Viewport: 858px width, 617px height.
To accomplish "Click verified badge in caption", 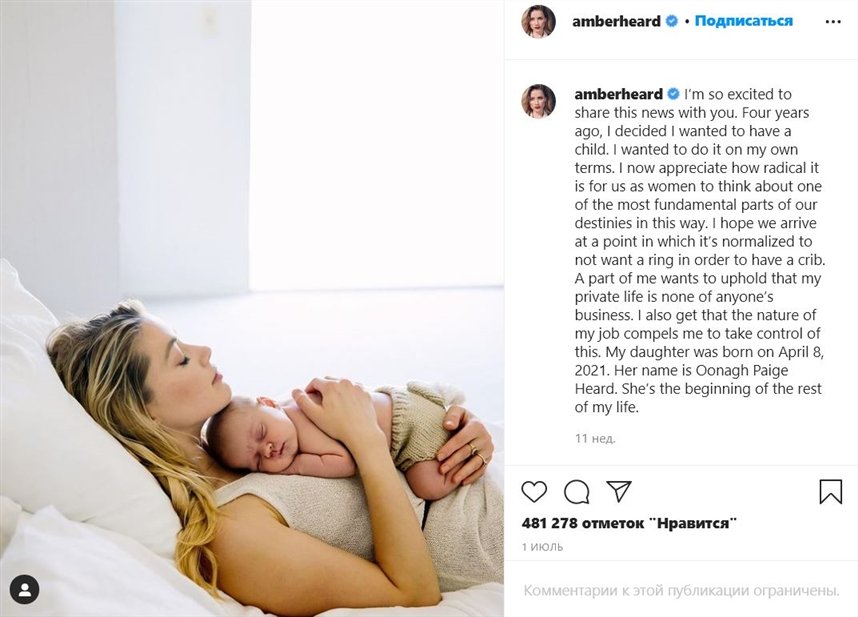I will [673, 94].
